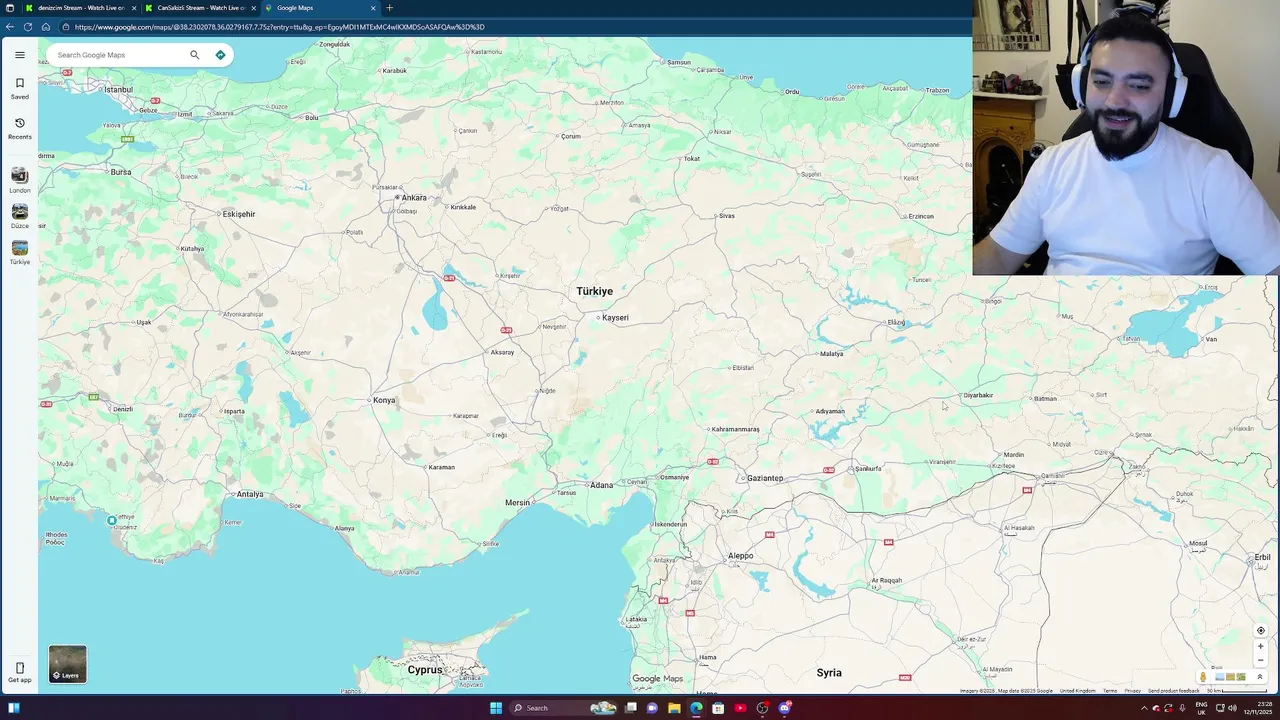Open Microsoft Store from the taskbar

point(718,708)
